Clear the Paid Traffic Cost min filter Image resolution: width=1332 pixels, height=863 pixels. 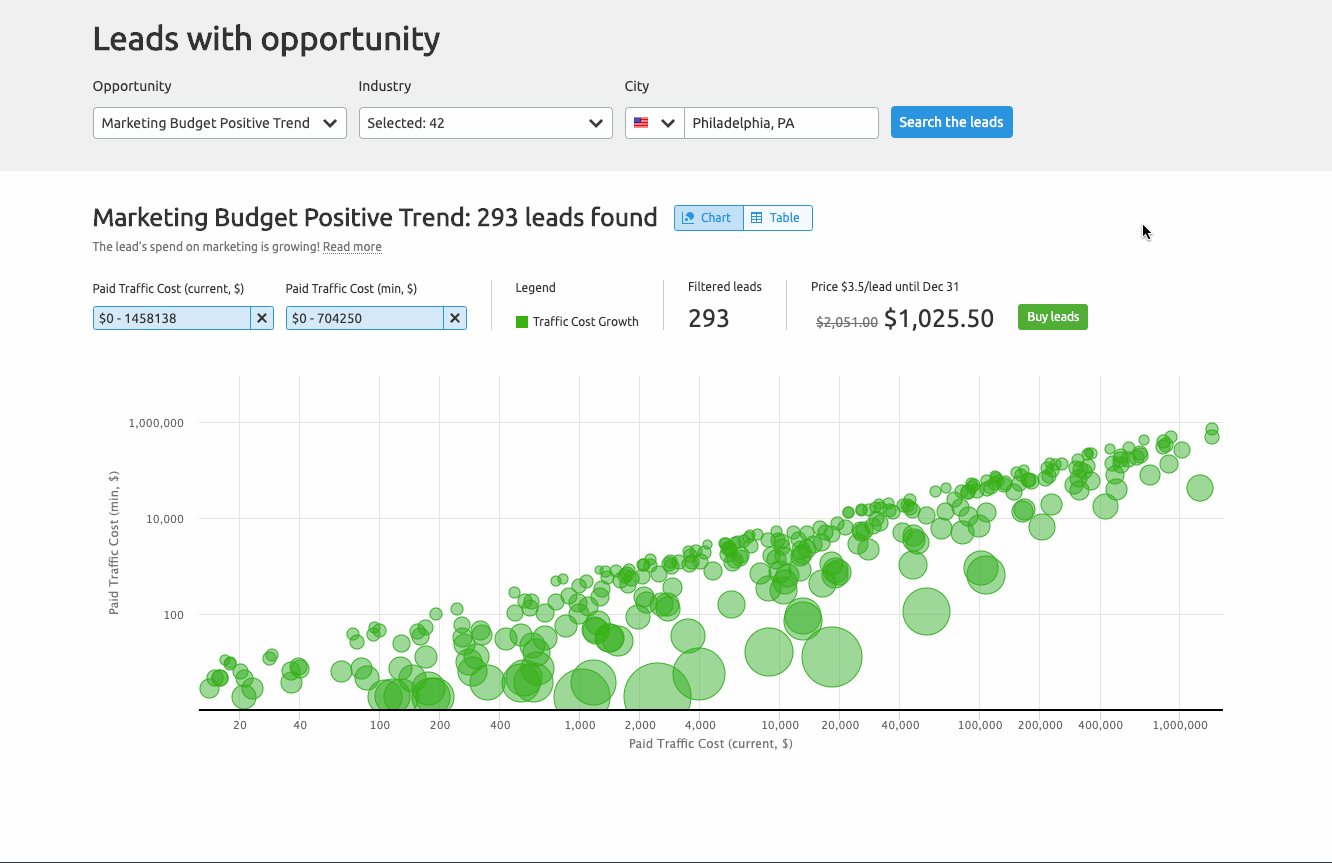pos(455,318)
